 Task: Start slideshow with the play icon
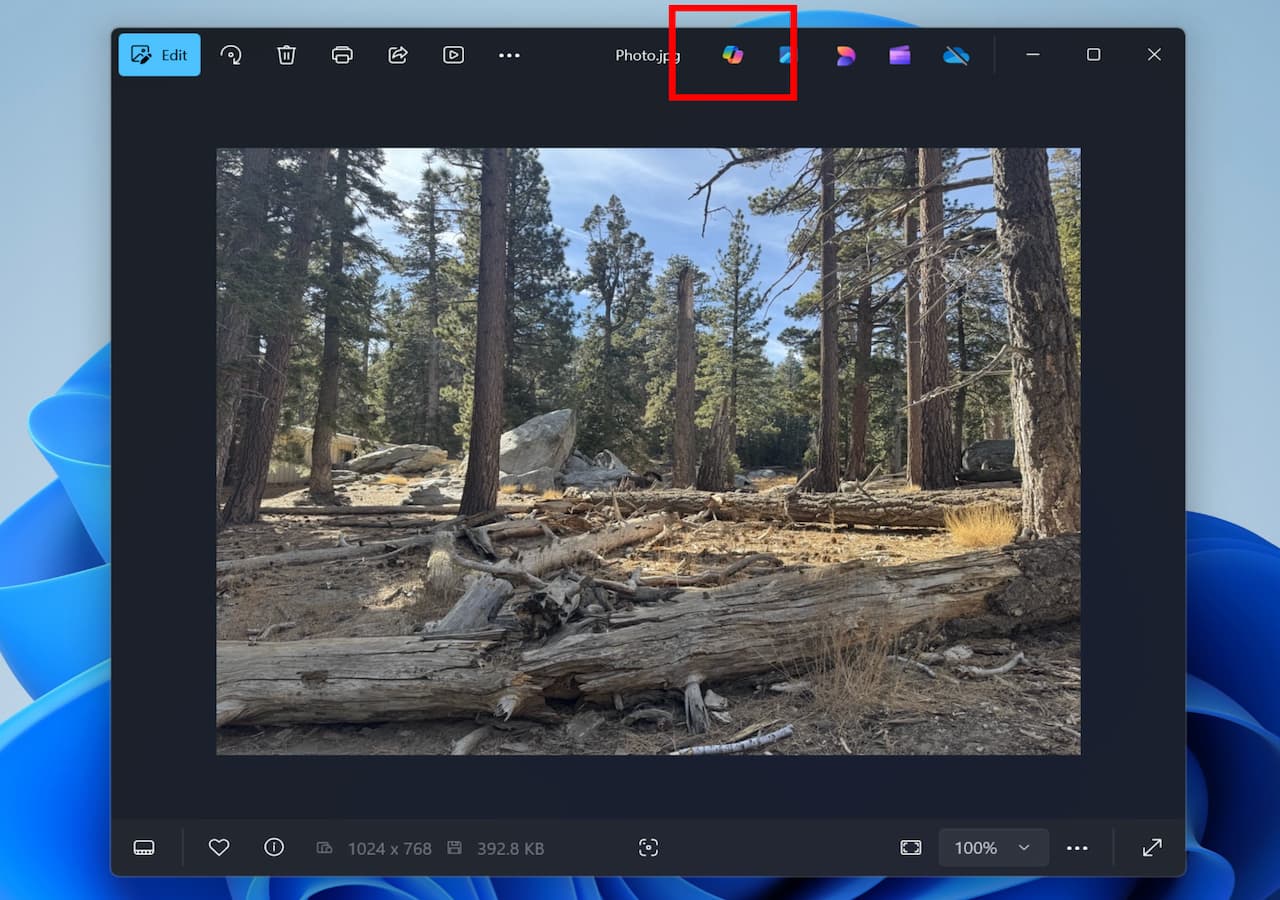453,55
